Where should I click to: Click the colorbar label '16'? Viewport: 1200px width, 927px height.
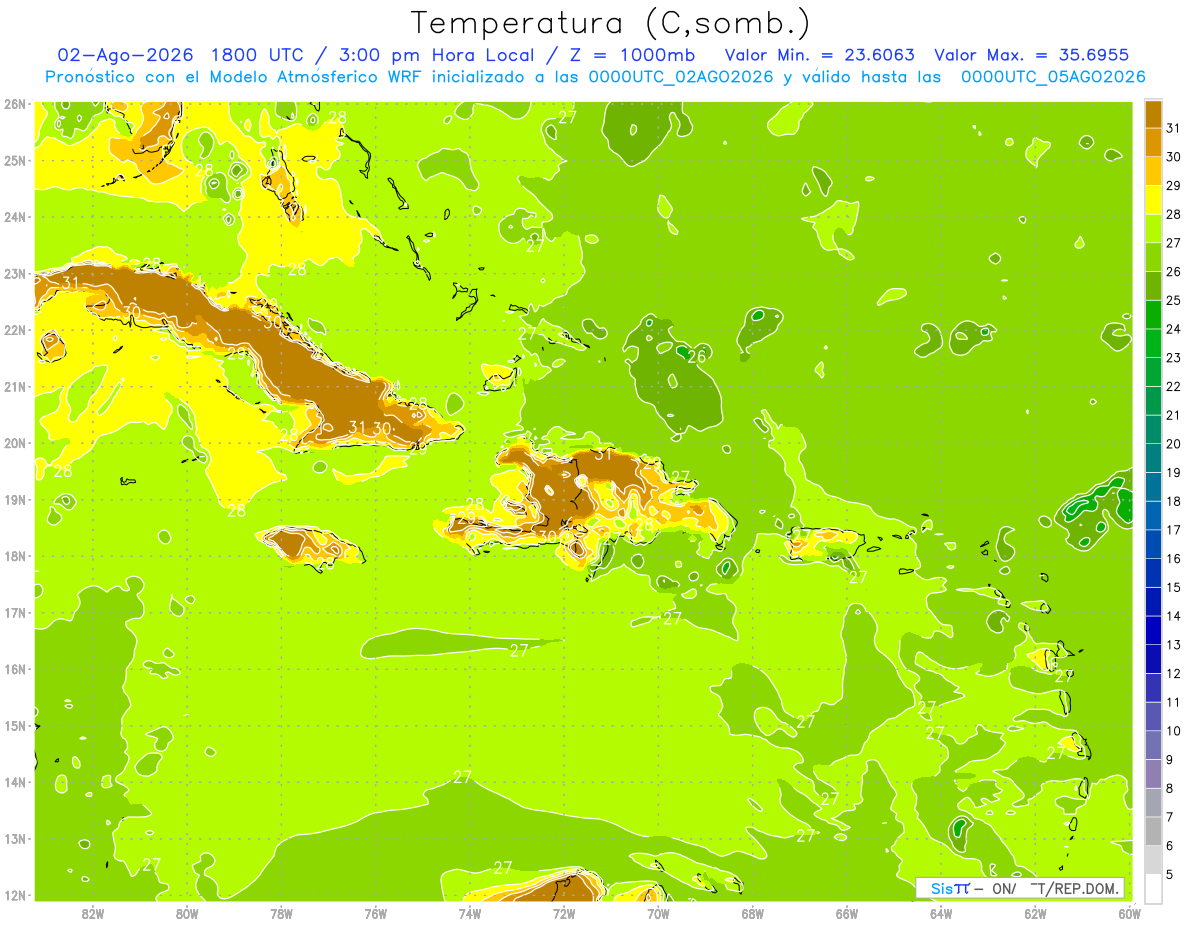pyautogui.click(x=1174, y=558)
